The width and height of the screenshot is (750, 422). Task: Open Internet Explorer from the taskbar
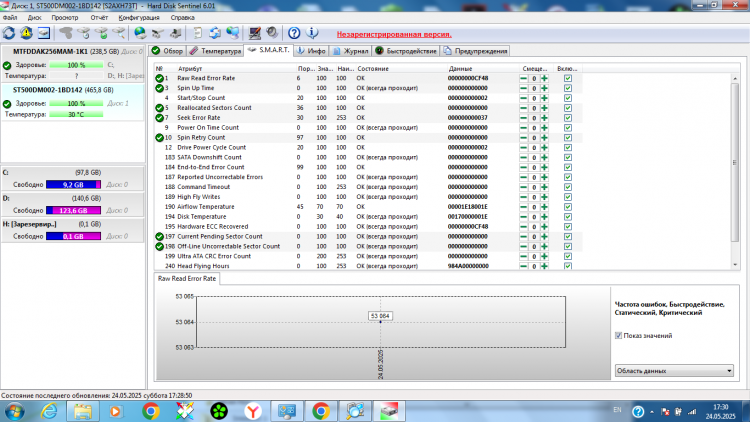(49, 411)
